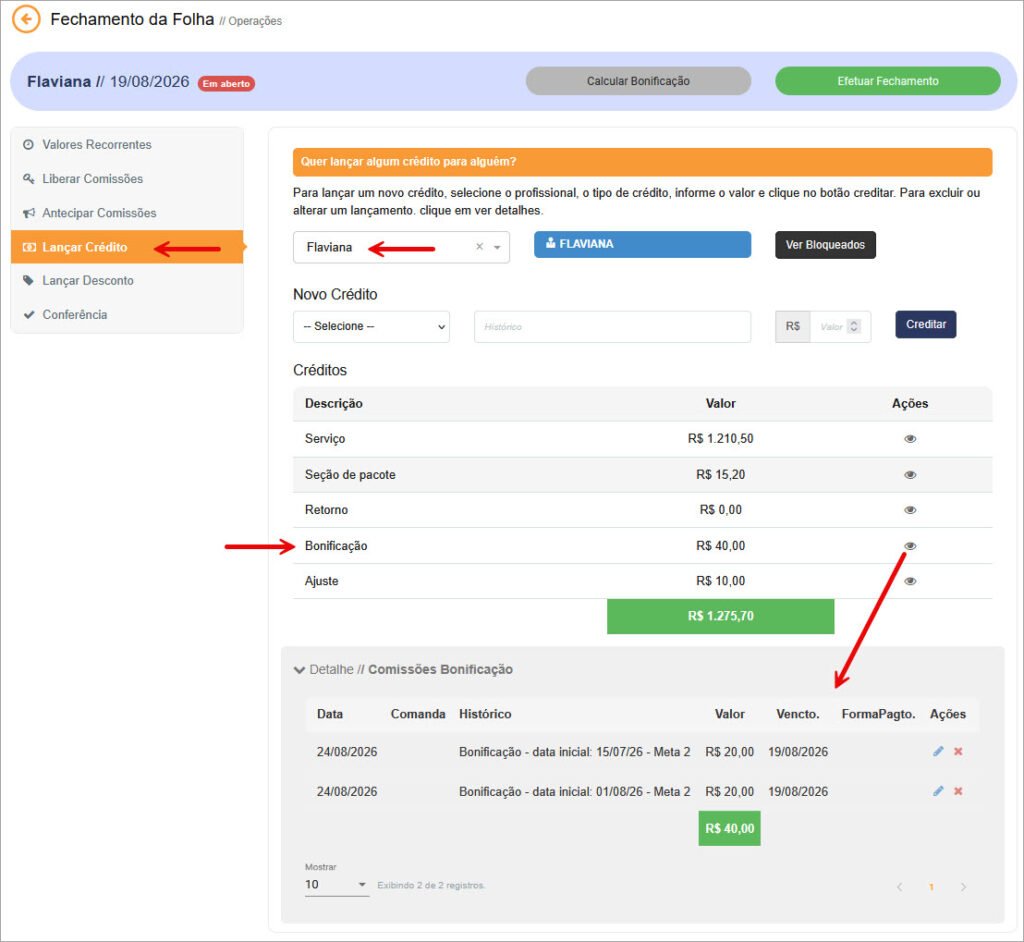This screenshot has width=1024, height=942.
Task: Open Antecipar Comissões menu item
Action: (x=99, y=213)
